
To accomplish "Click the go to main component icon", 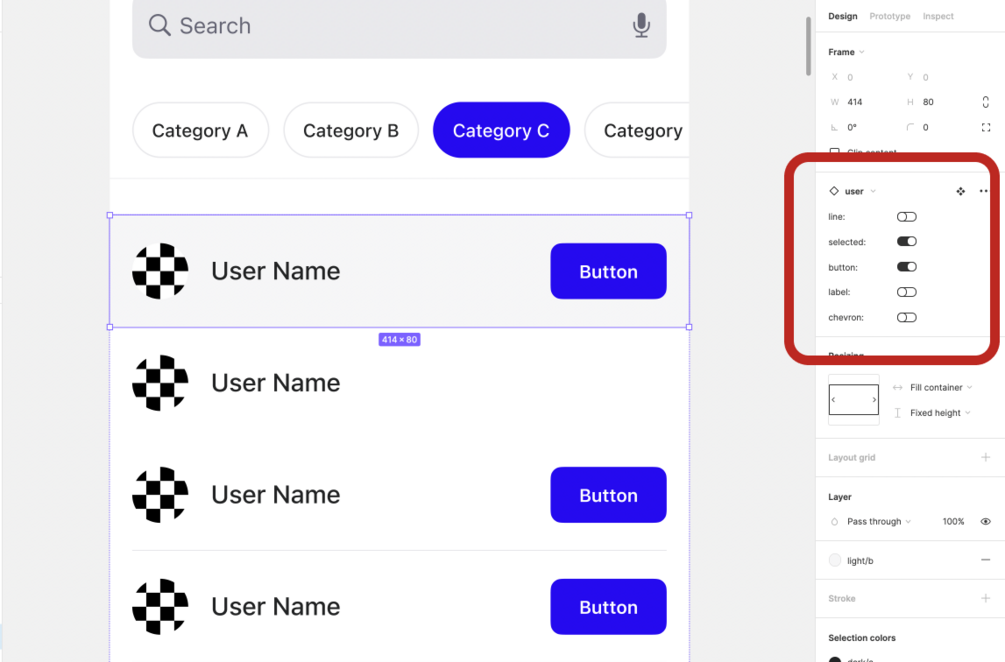I will pyautogui.click(x=960, y=191).
